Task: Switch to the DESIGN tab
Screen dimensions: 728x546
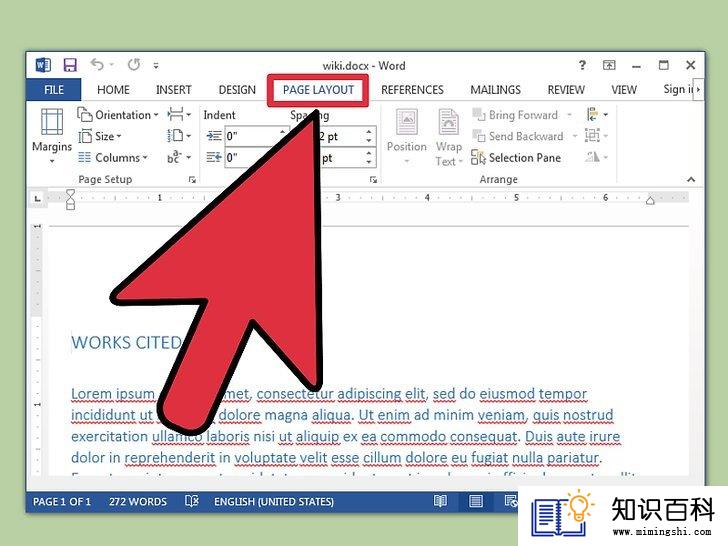Action: [x=237, y=90]
